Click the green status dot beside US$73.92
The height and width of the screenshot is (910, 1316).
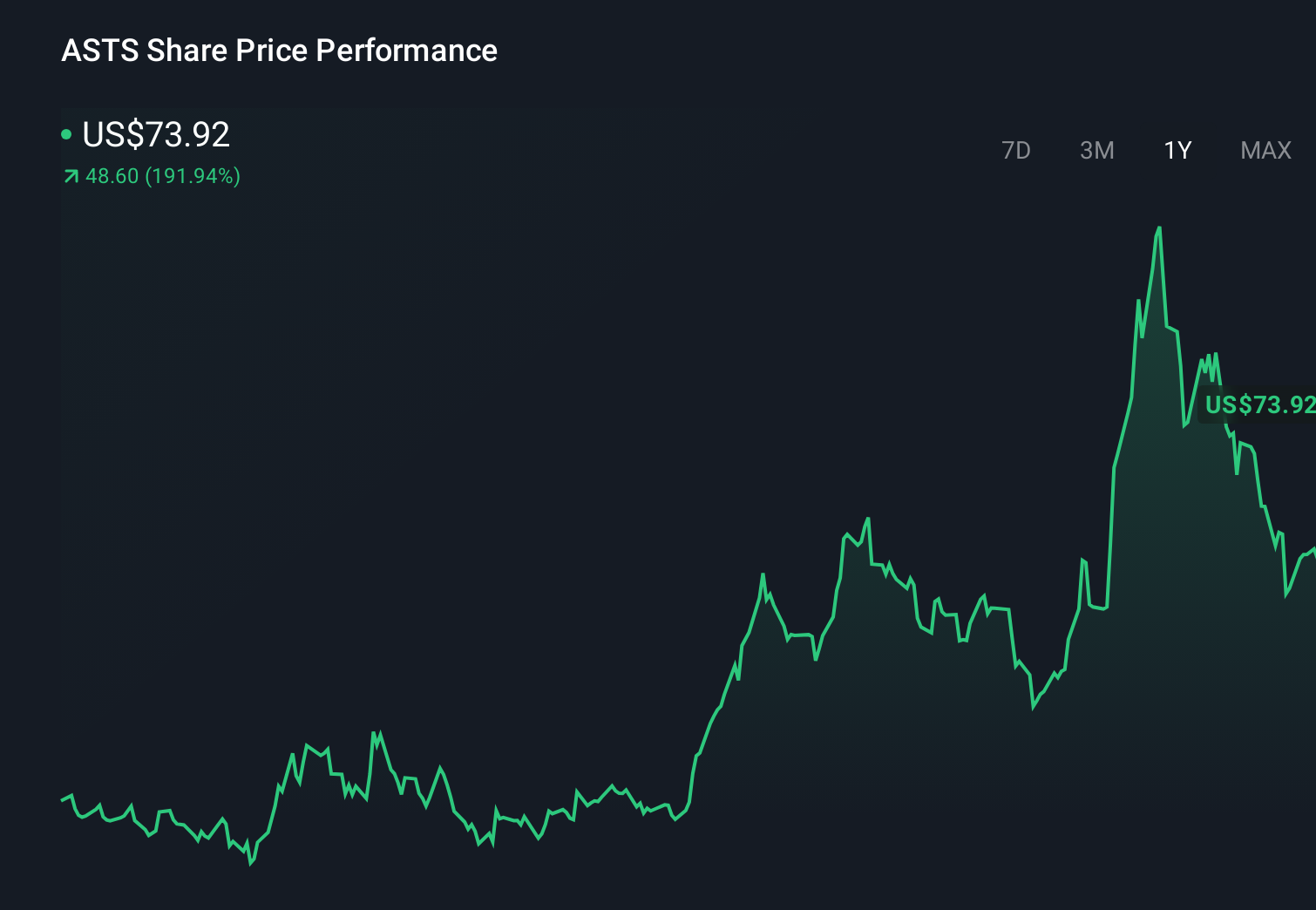point(67,134)
